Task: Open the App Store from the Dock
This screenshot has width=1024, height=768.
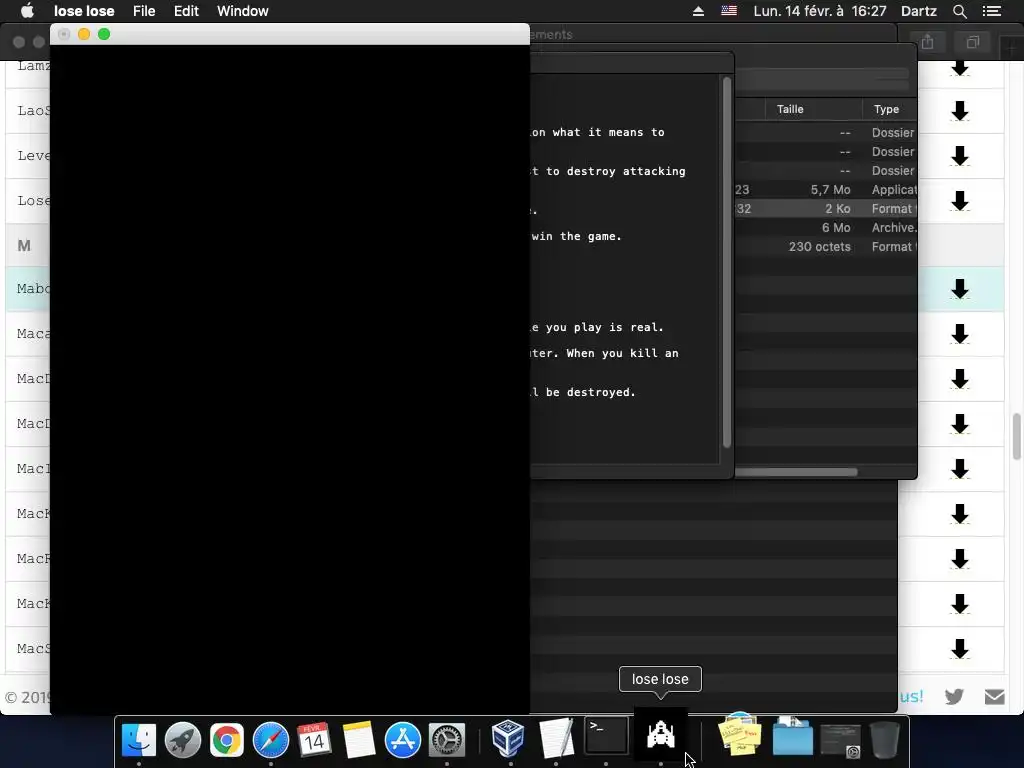Action: point(402,740)
